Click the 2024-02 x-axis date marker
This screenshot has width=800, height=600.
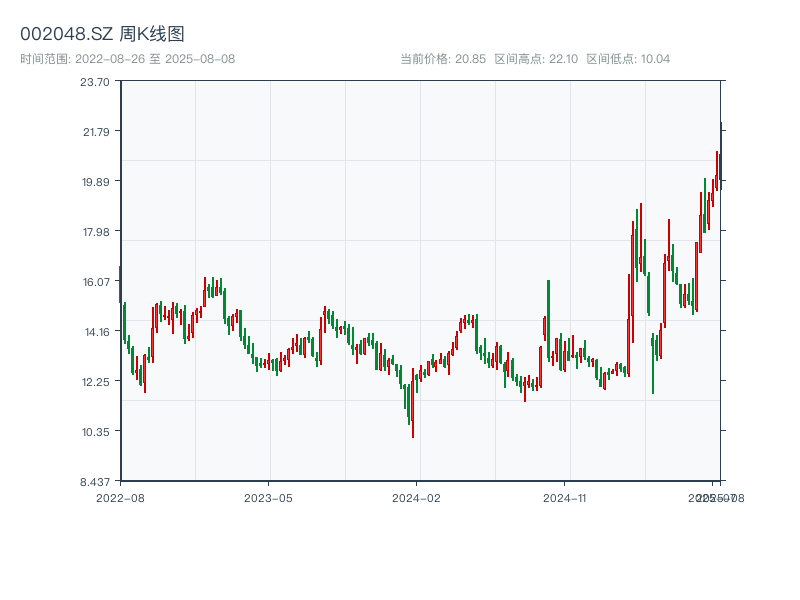point(416,497)
